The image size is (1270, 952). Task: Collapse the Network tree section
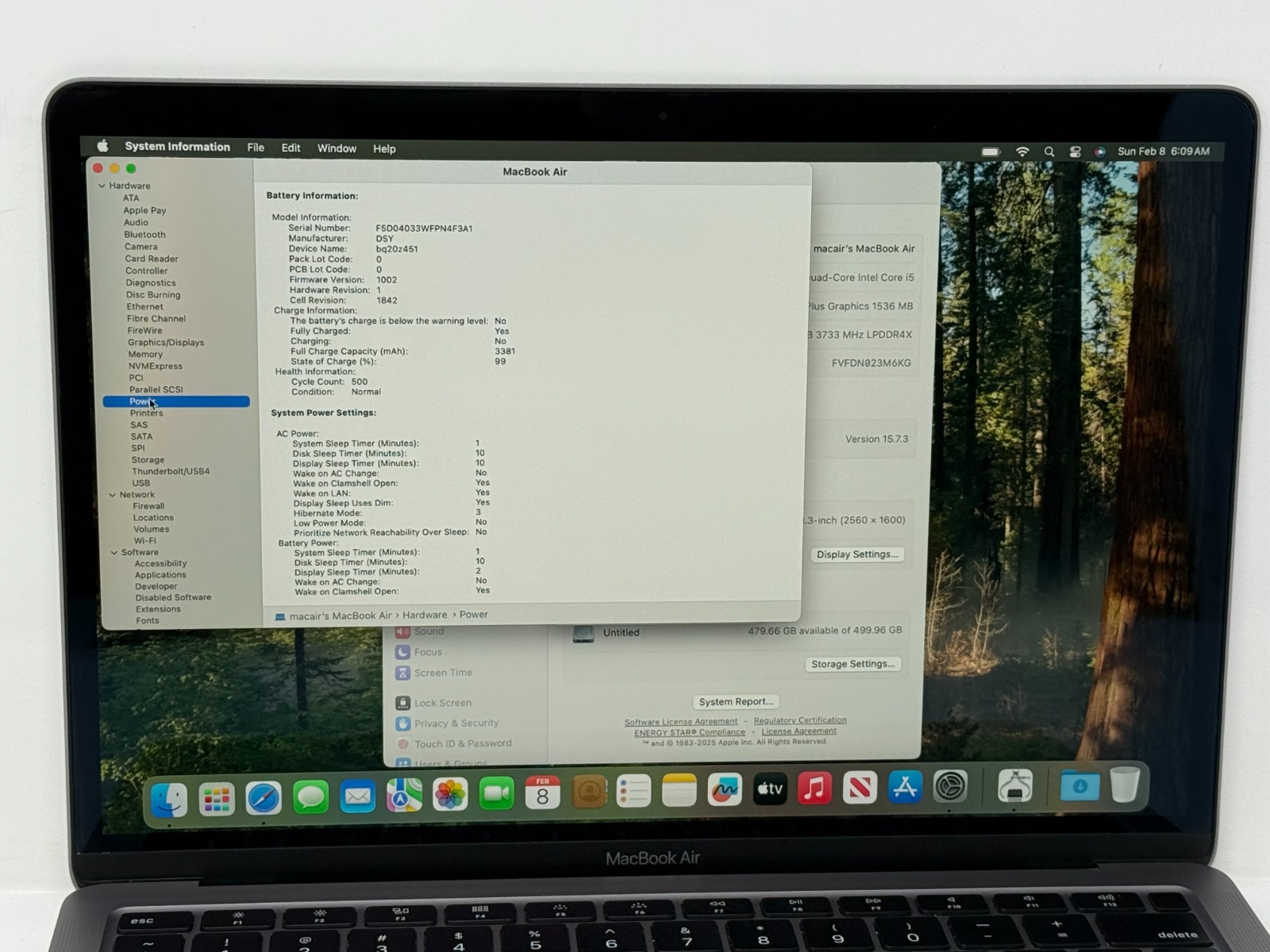[x=112, y=494]
